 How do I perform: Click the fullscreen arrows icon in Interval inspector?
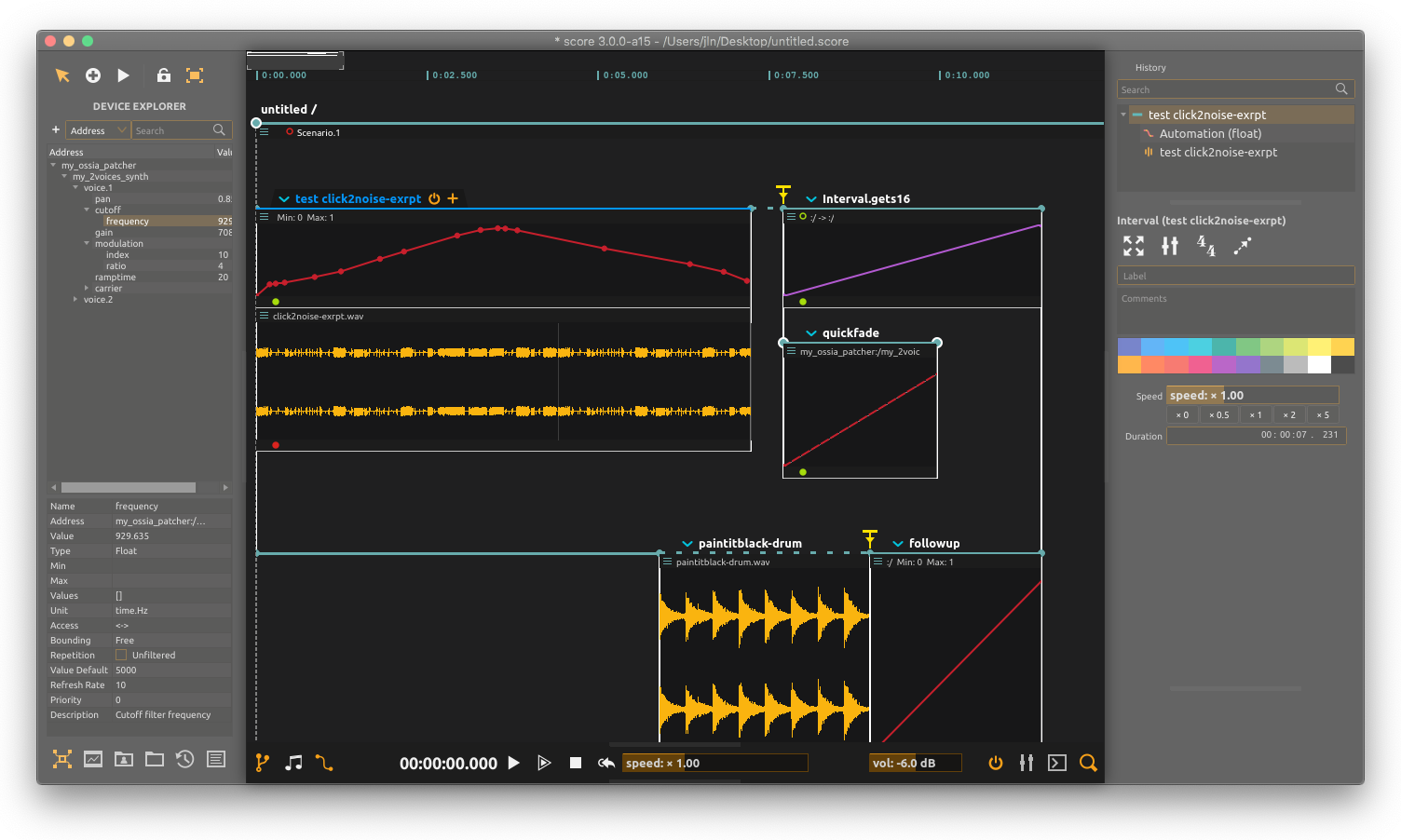pyautogui.click(x=1134, y=246)
